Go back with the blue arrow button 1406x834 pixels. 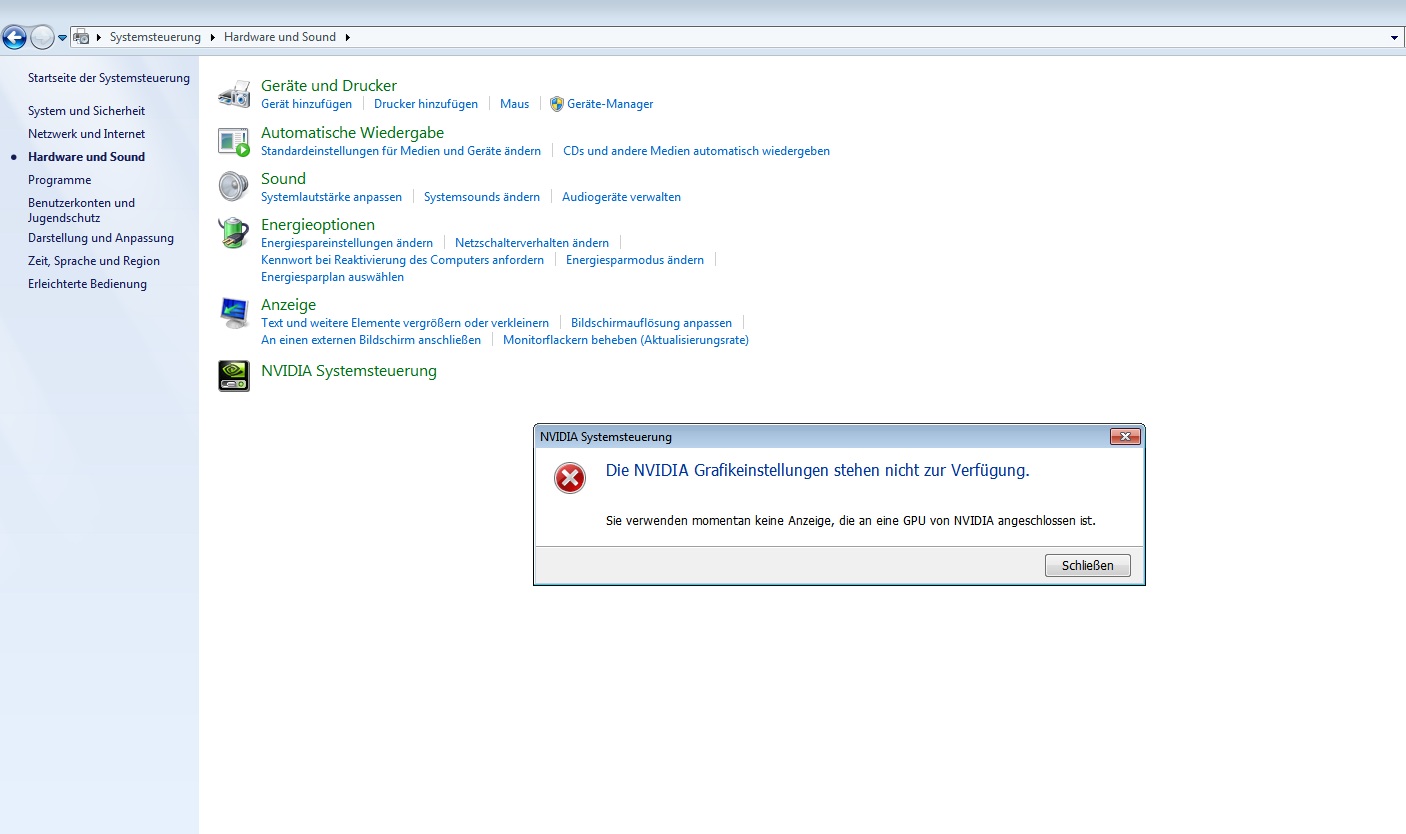click(x=14, y=37)
